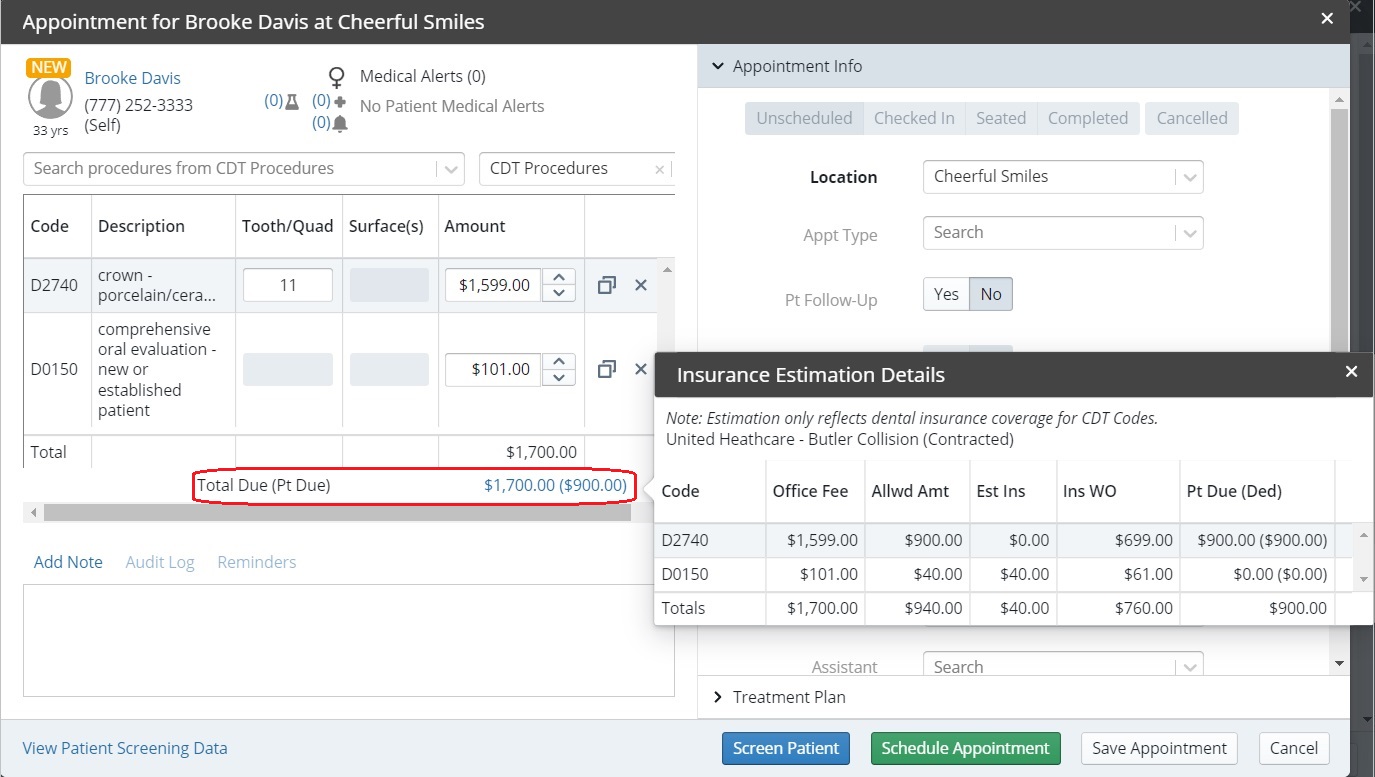Open the procedure search dropdown arrow
The height and width of the screenshot is (777, 1375).
(x=451, y=169)
